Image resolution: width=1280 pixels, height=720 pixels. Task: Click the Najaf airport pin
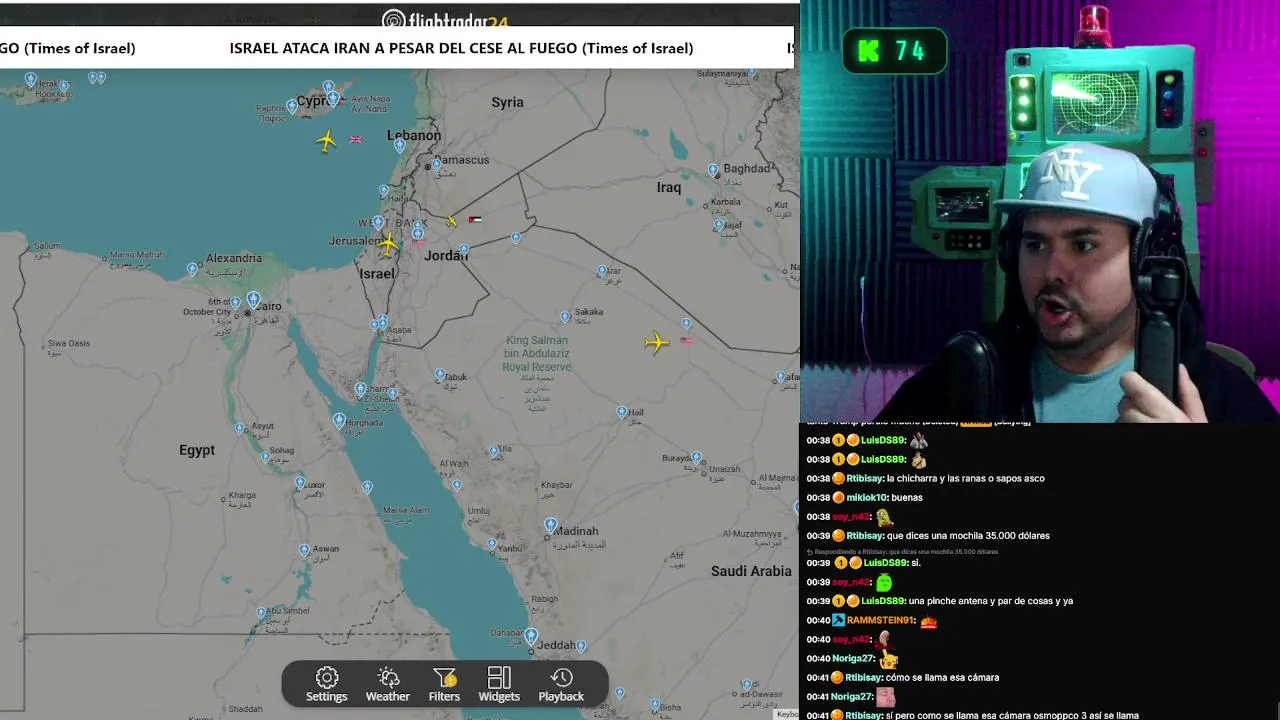click(x=718, y=226)
